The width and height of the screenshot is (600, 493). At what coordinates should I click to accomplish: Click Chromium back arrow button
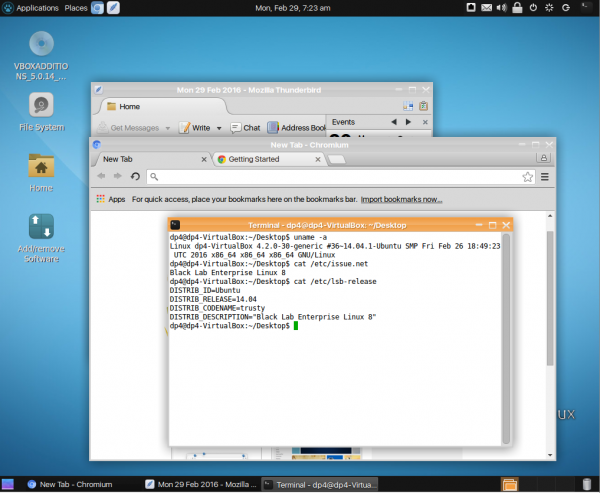[x=101, y=176]
